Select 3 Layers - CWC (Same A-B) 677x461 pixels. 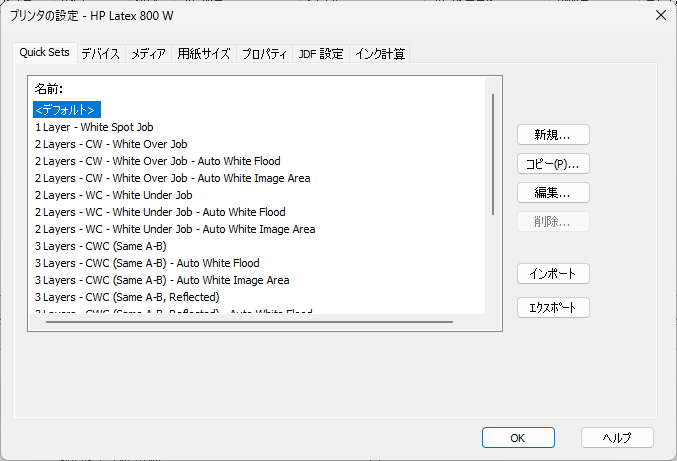coord(101,246)
